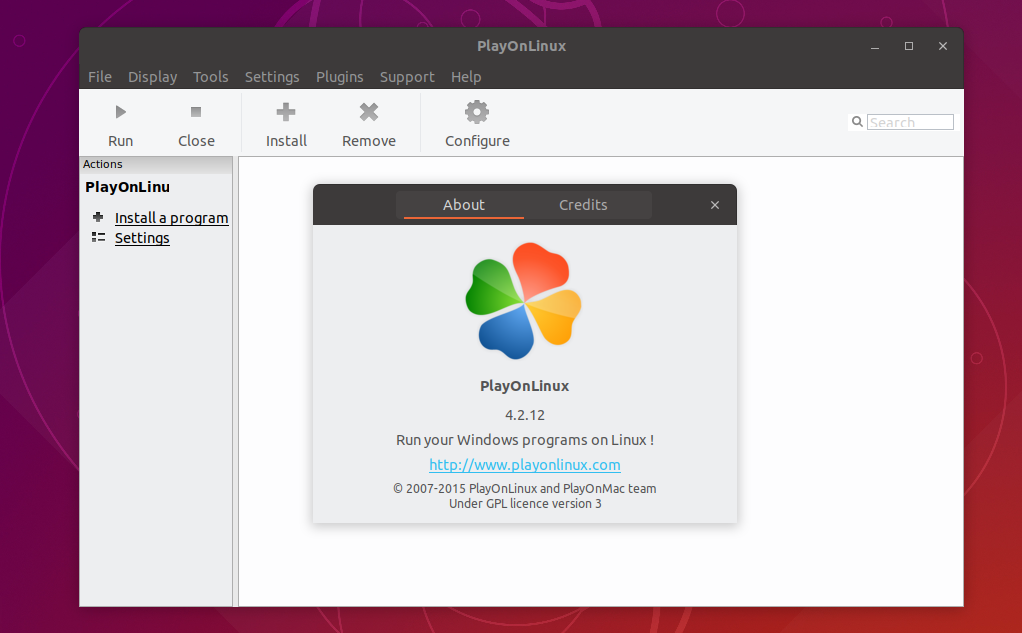Click the Install plus toolbar icon
This screenshot has width=1022, height=633.
tap(285, 112)
